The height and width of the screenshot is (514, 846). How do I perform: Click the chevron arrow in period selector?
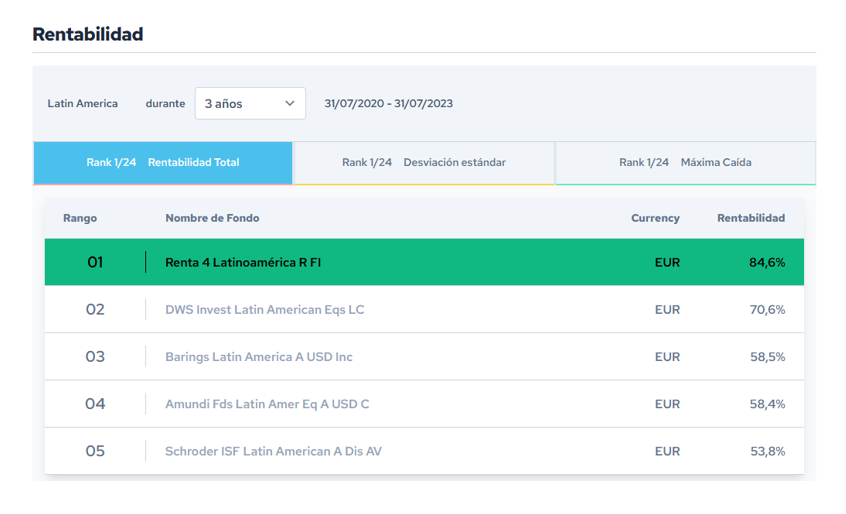(x=290, y=103)
